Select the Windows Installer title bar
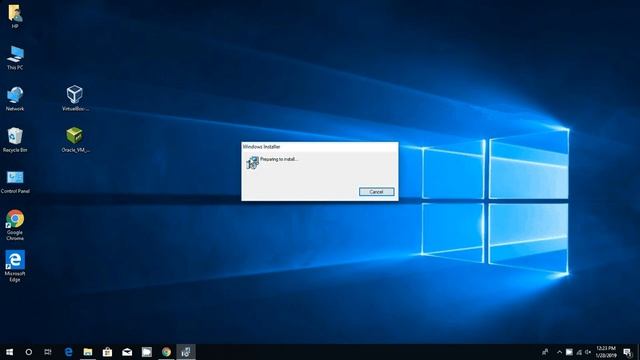Screen dimensions: 640x360 tap(320, 147)
